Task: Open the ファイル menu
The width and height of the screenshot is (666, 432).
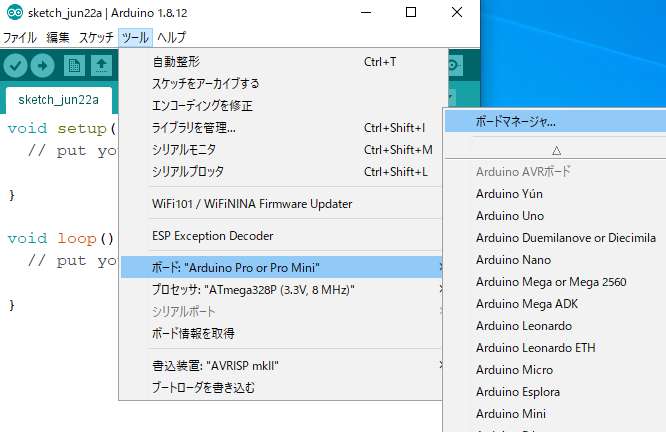Action: click(x=20, y=38)
